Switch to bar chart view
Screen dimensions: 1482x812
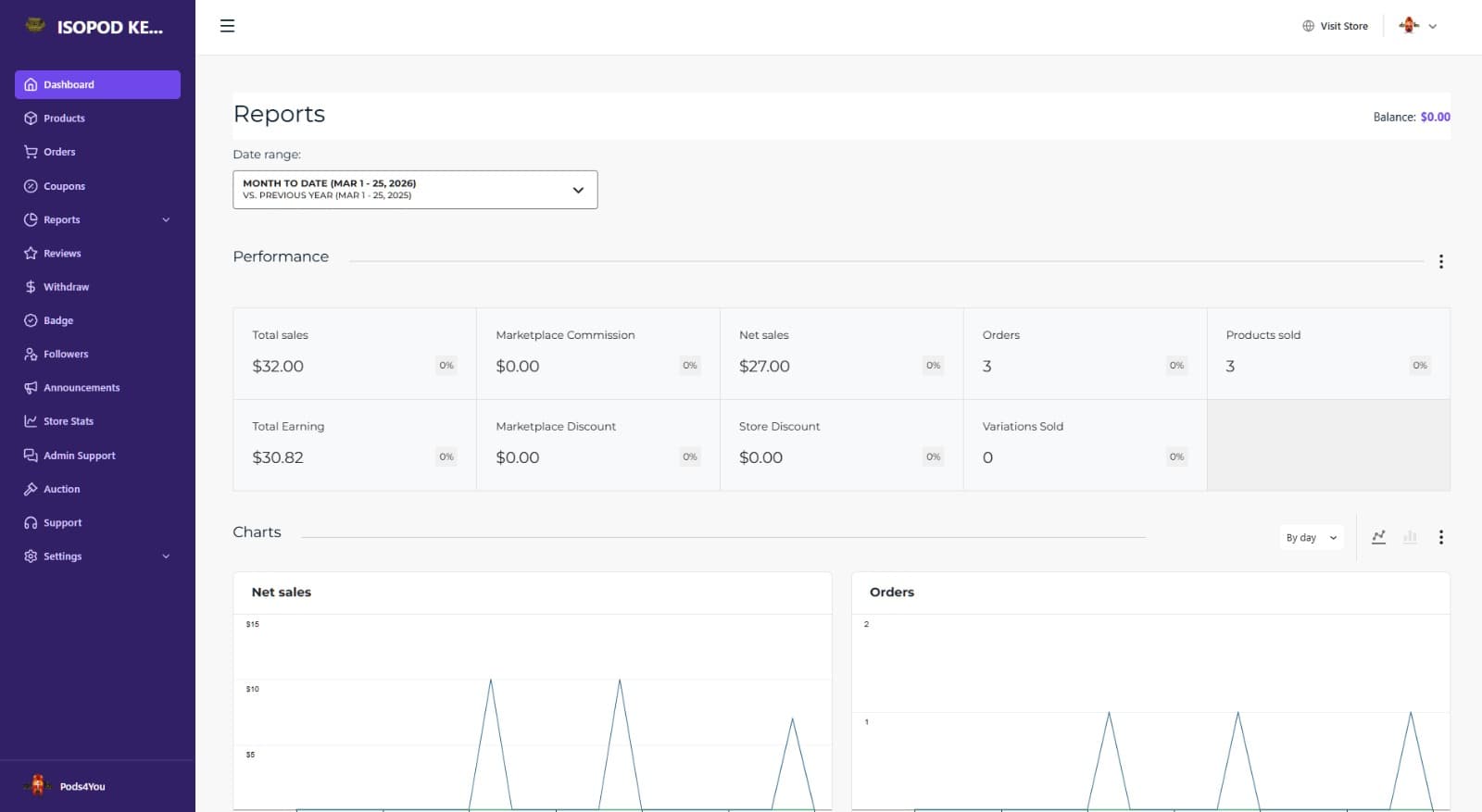click(1410, 537)
